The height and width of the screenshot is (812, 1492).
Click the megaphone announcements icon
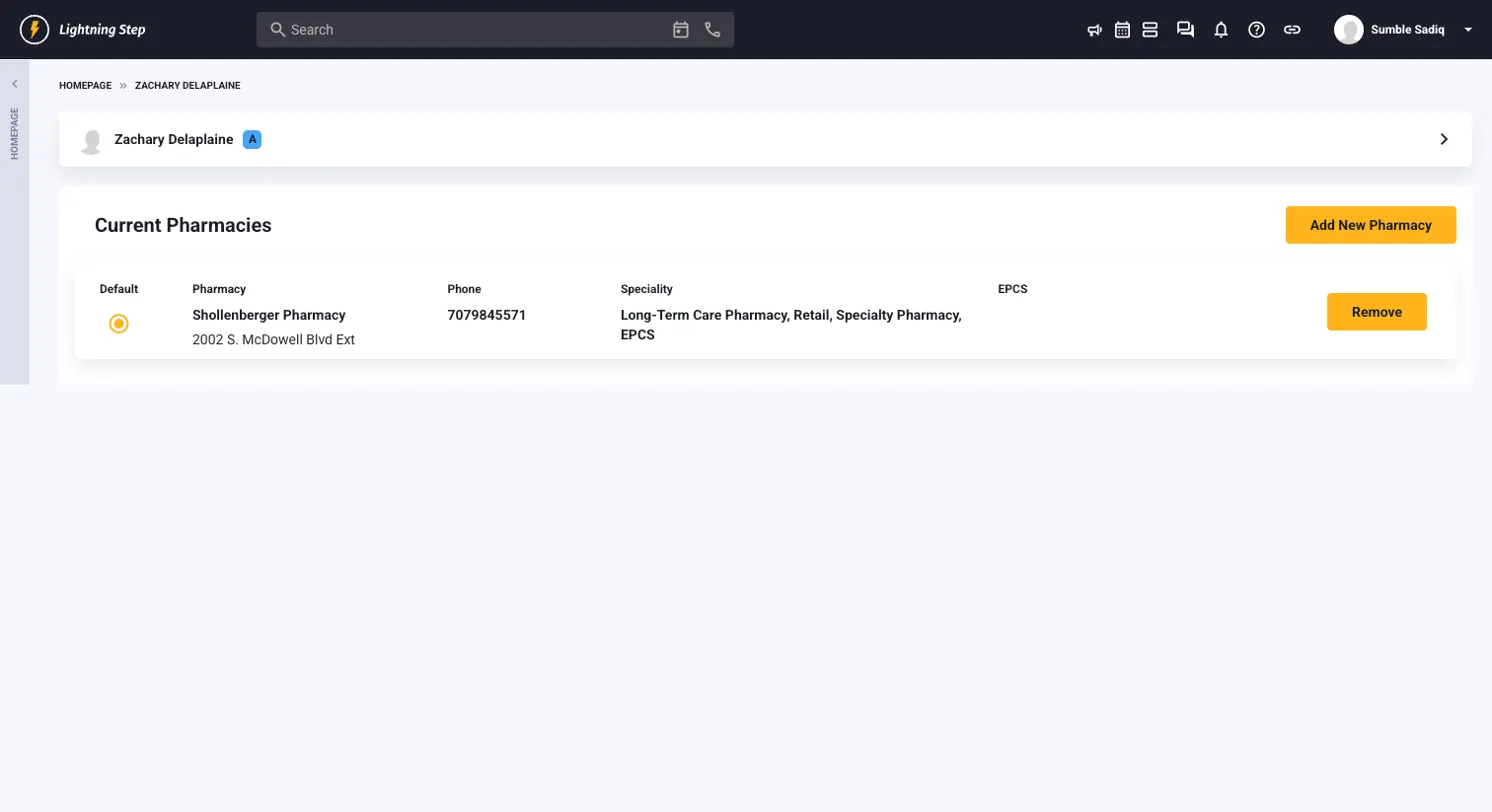click(1094, 30)
